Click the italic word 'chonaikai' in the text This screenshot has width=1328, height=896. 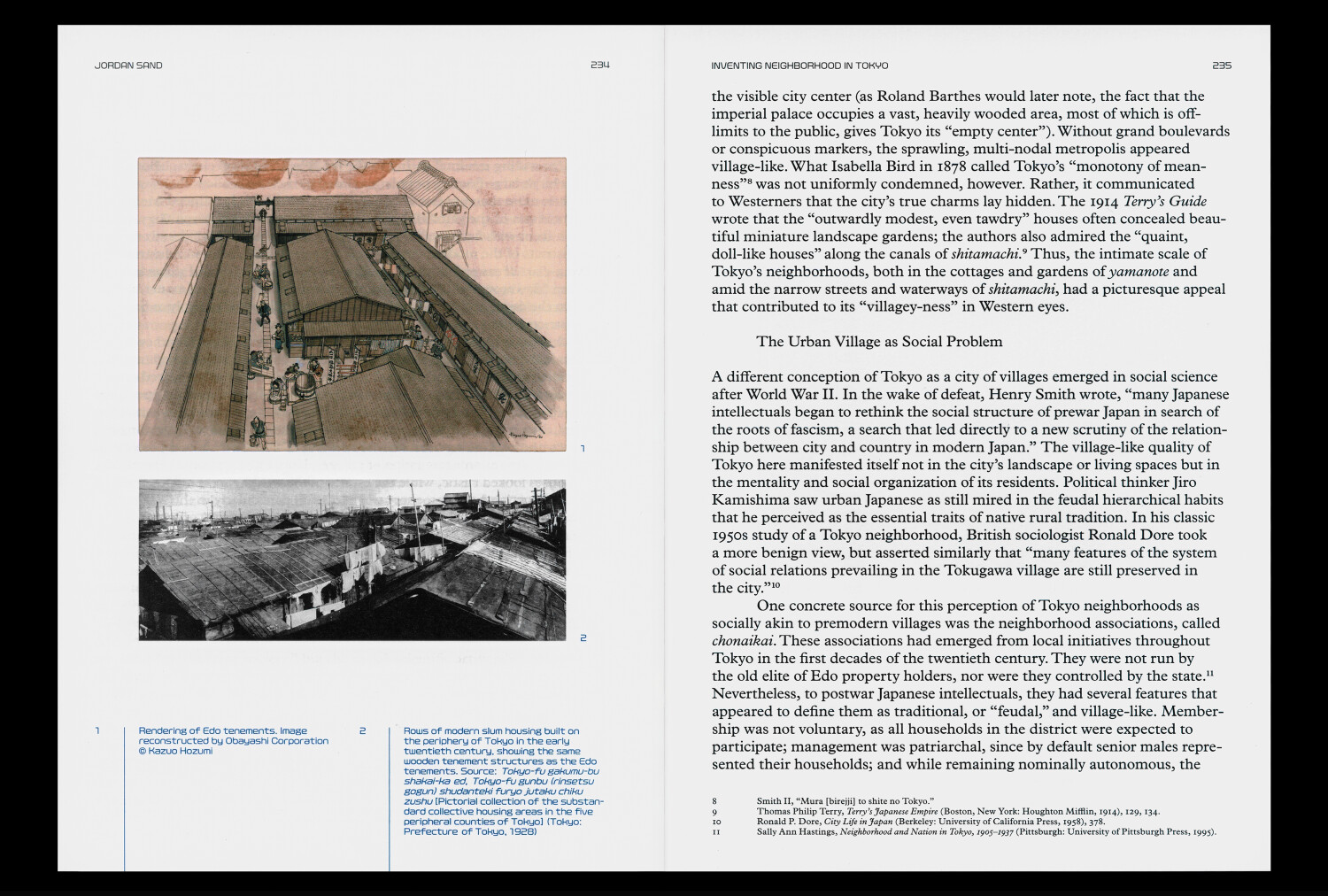[744, 641]
